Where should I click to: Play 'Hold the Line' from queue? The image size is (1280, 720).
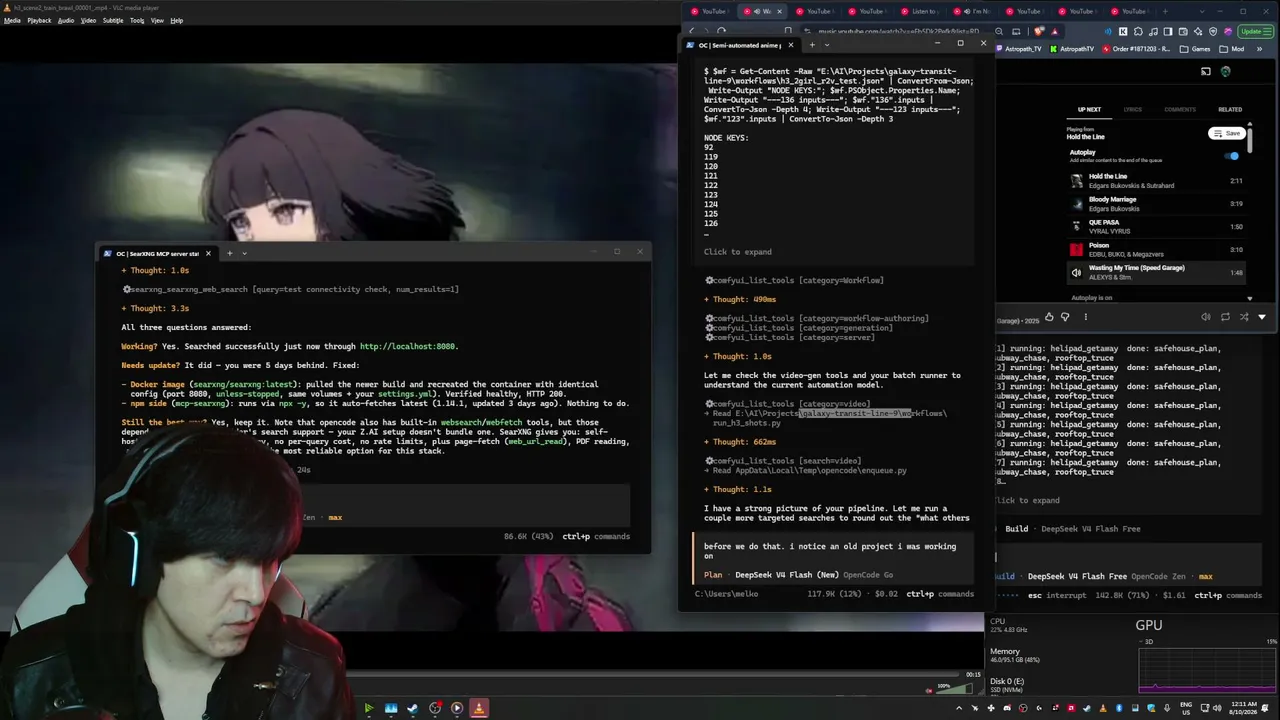click(x=1155, y=181)
